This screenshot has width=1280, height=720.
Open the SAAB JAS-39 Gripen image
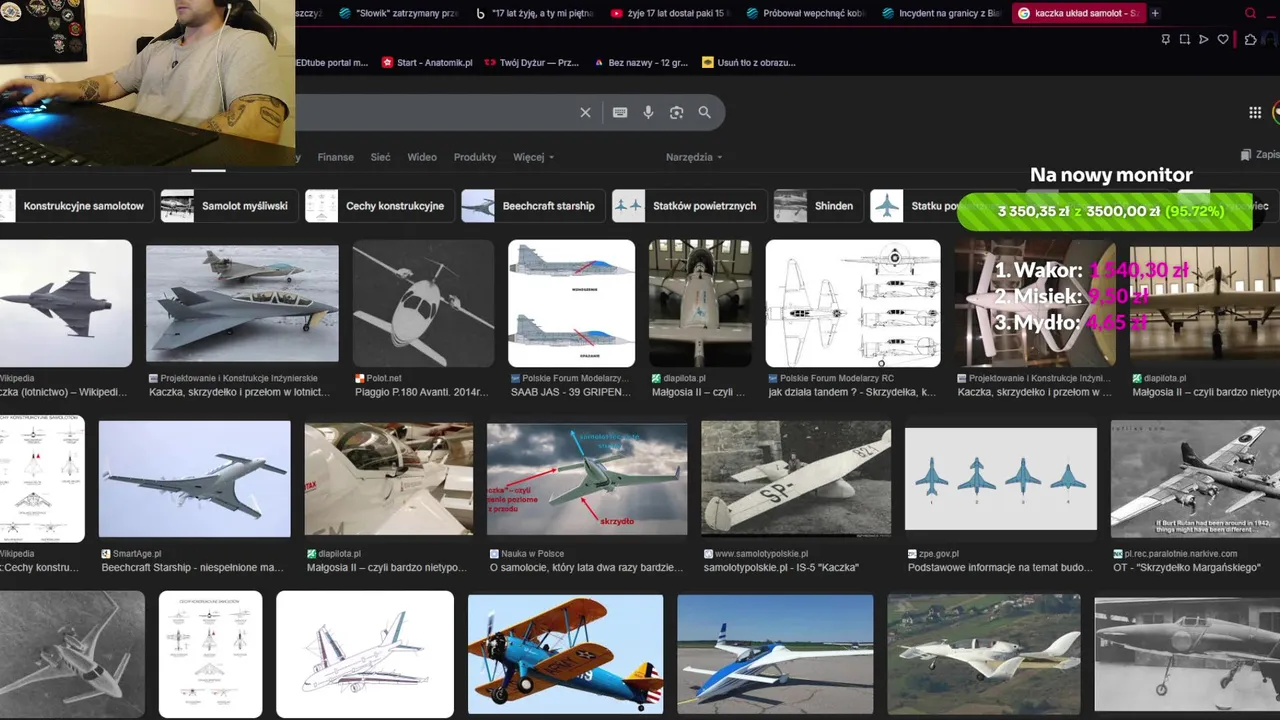point(571,303)
